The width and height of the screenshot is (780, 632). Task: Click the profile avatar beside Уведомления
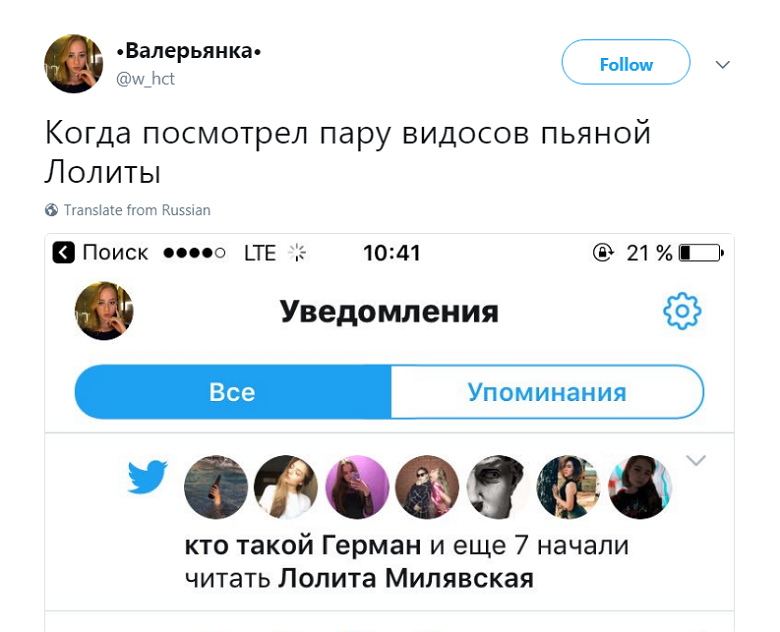pos(104,310)
